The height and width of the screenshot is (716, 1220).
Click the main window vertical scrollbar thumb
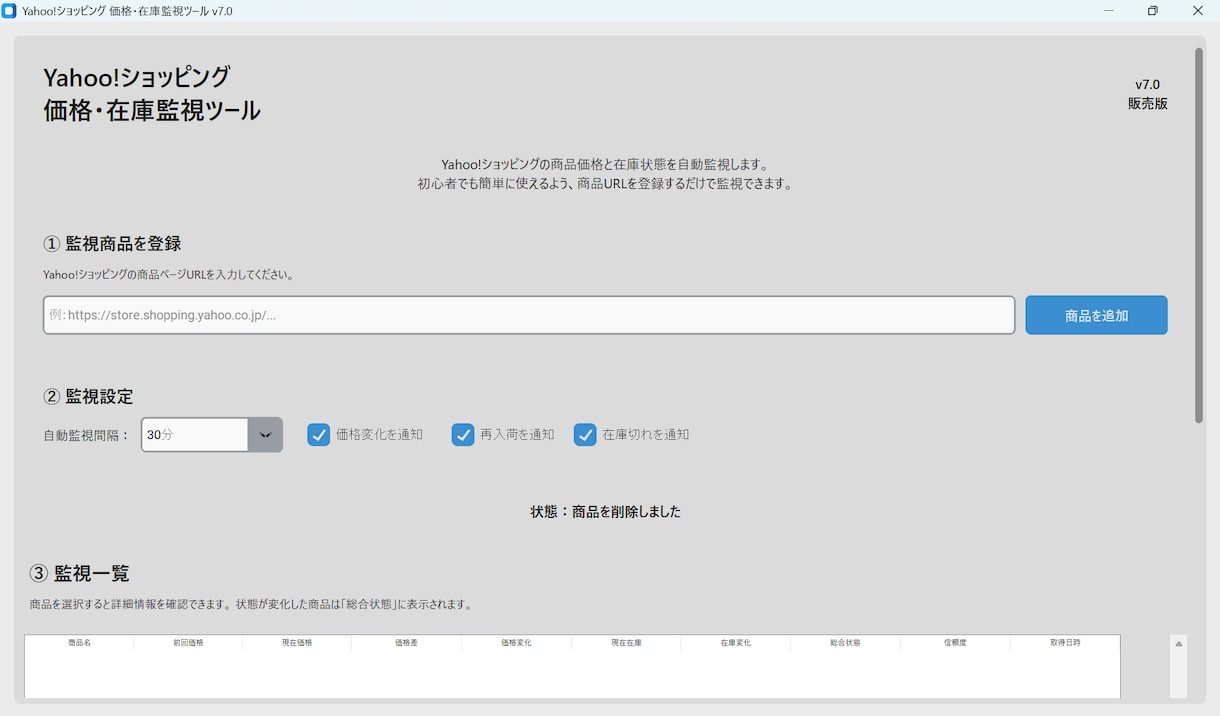coord(1199,235)
